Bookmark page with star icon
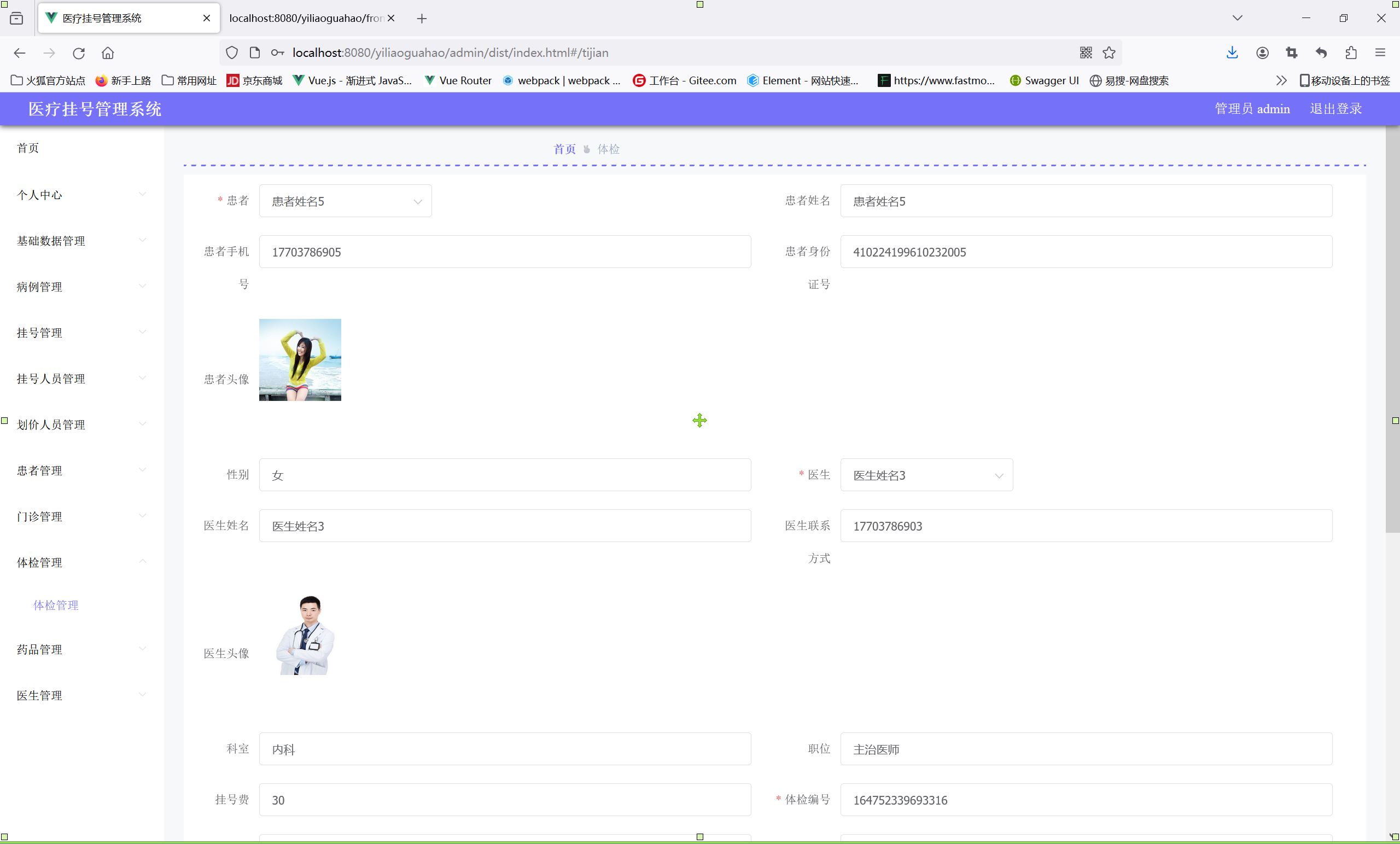This screenshot has height=844, width=1400. point(1109,53)
